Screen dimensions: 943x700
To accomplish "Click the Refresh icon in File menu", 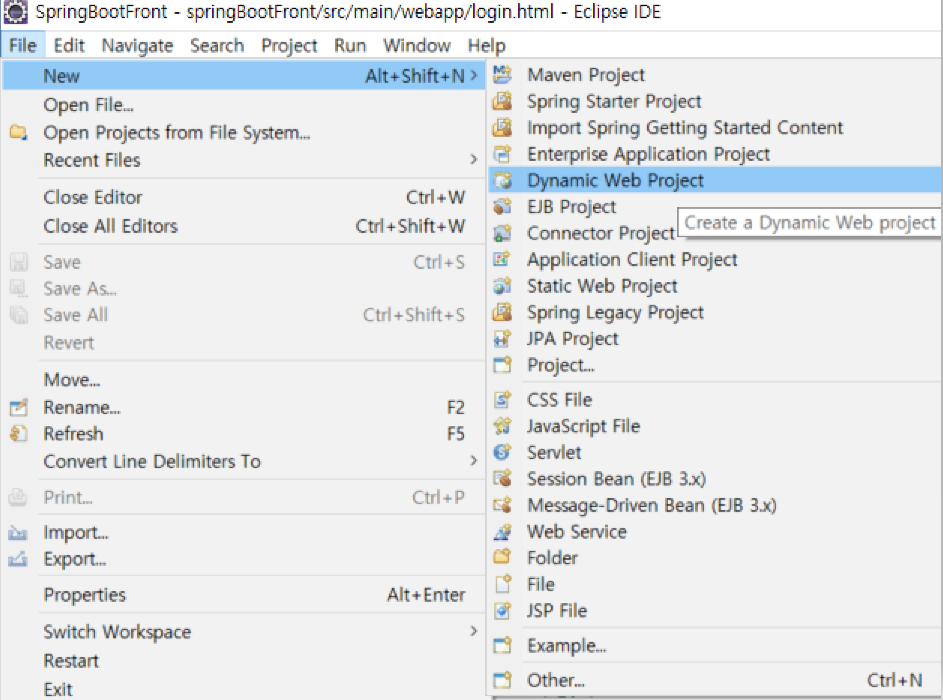I will coord(19,434).
